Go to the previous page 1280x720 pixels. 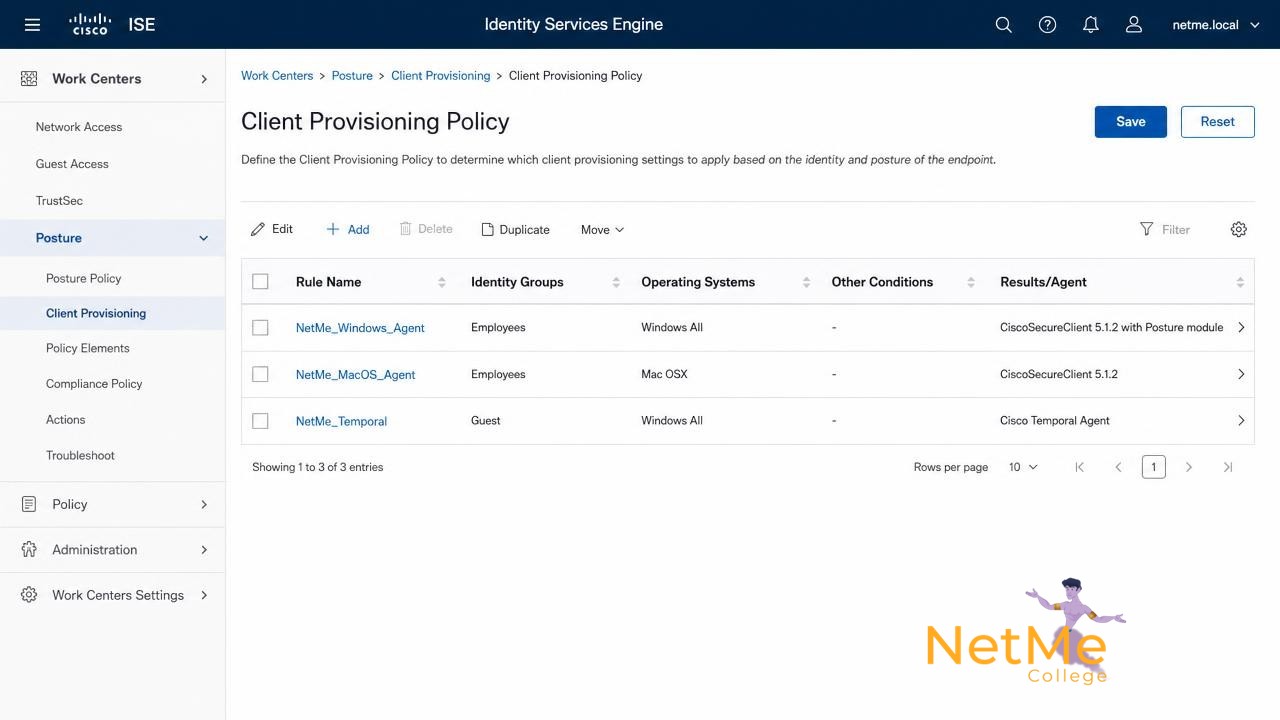click(x=1118, y=467)
